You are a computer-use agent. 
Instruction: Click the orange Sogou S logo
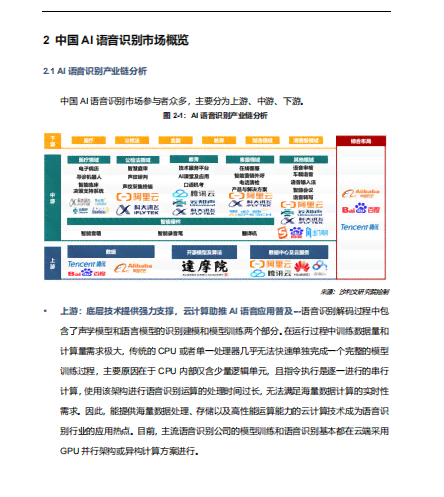click(283, 232)
